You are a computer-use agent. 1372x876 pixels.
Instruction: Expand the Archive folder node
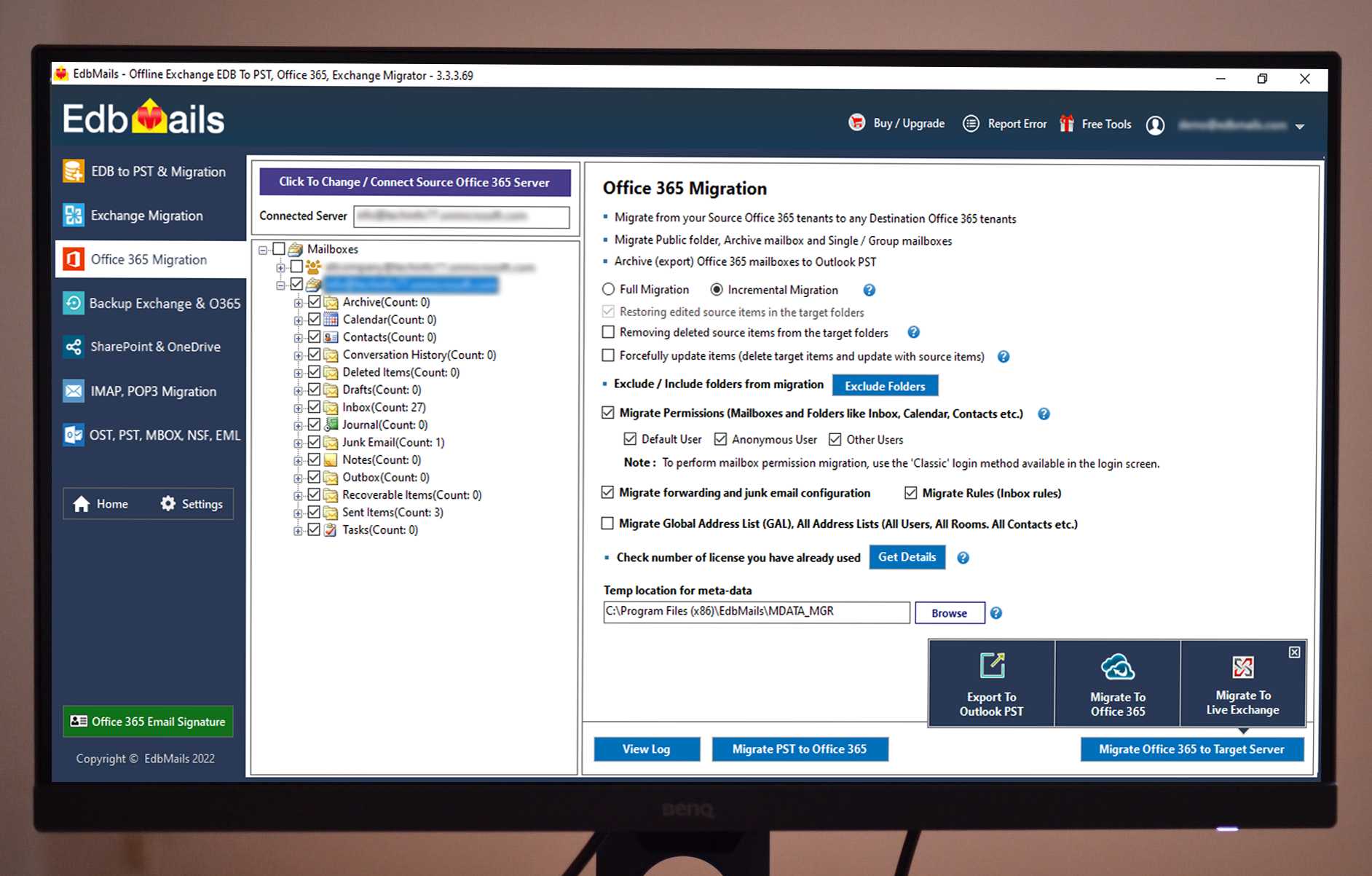298,303
